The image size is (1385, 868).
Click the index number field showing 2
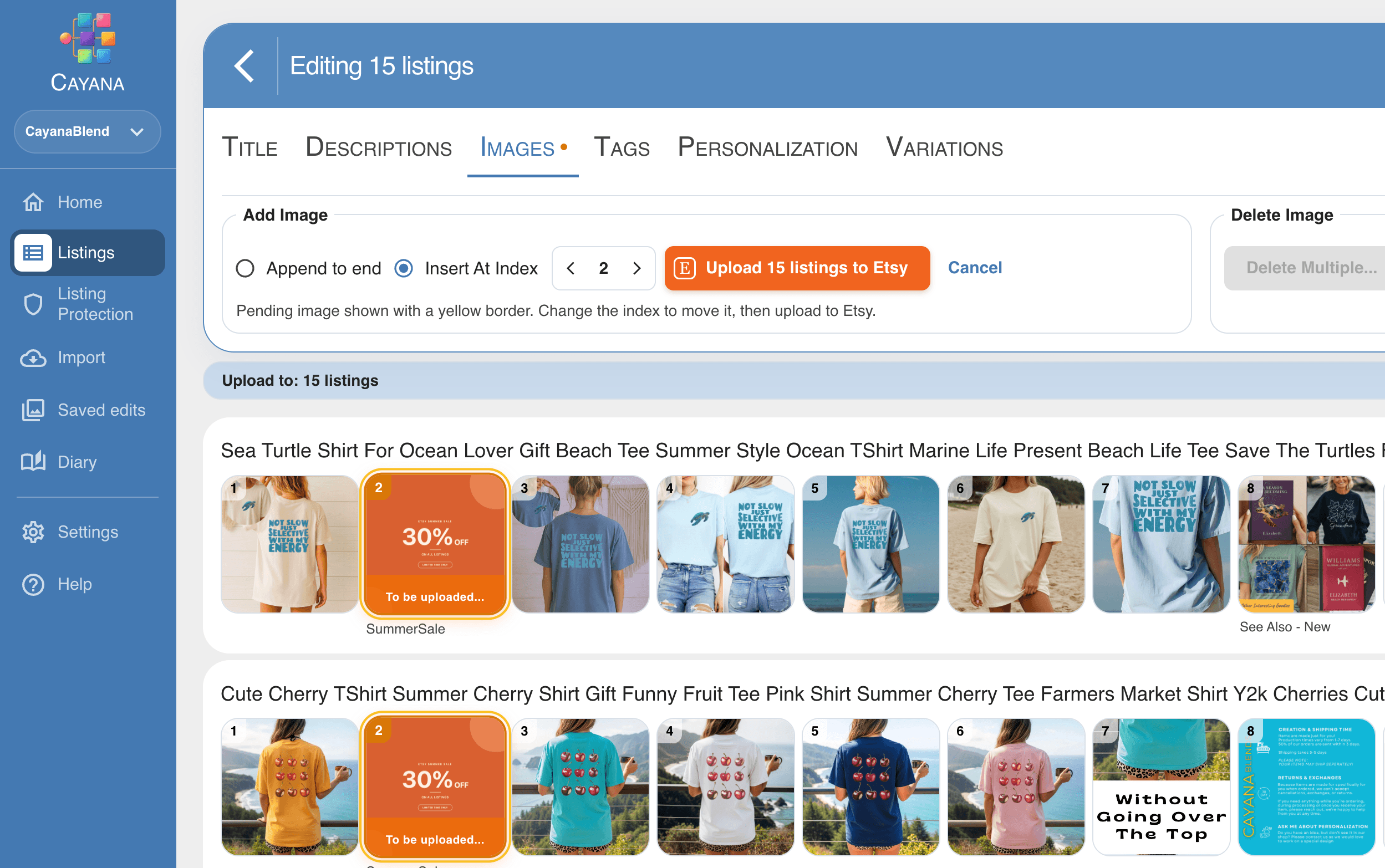click(603, 268)
